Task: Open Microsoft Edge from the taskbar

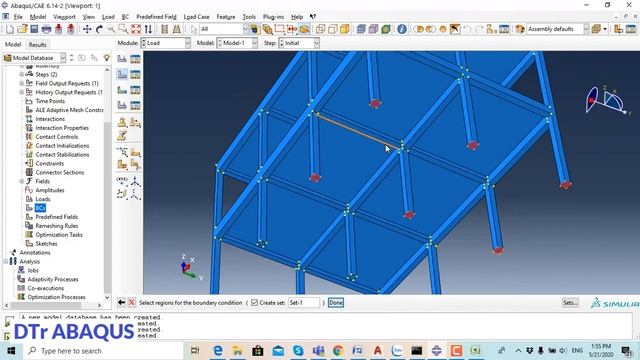Action: point(218,351)
